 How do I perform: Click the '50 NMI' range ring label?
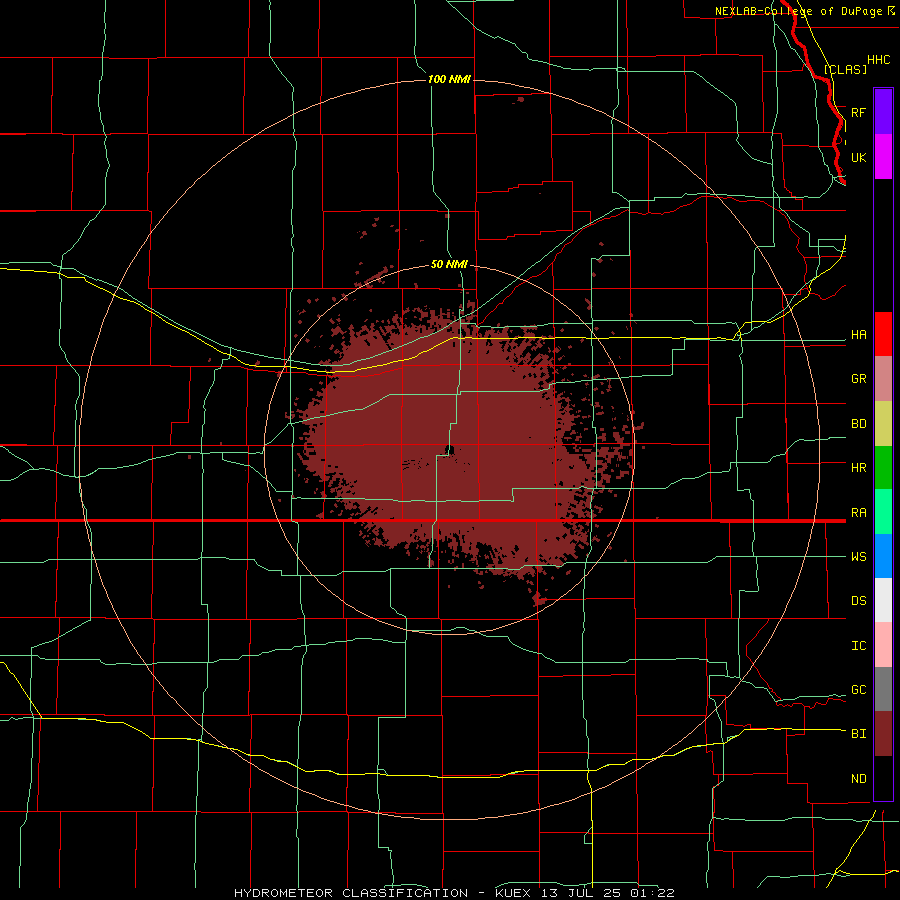click(x=449, y=264)
